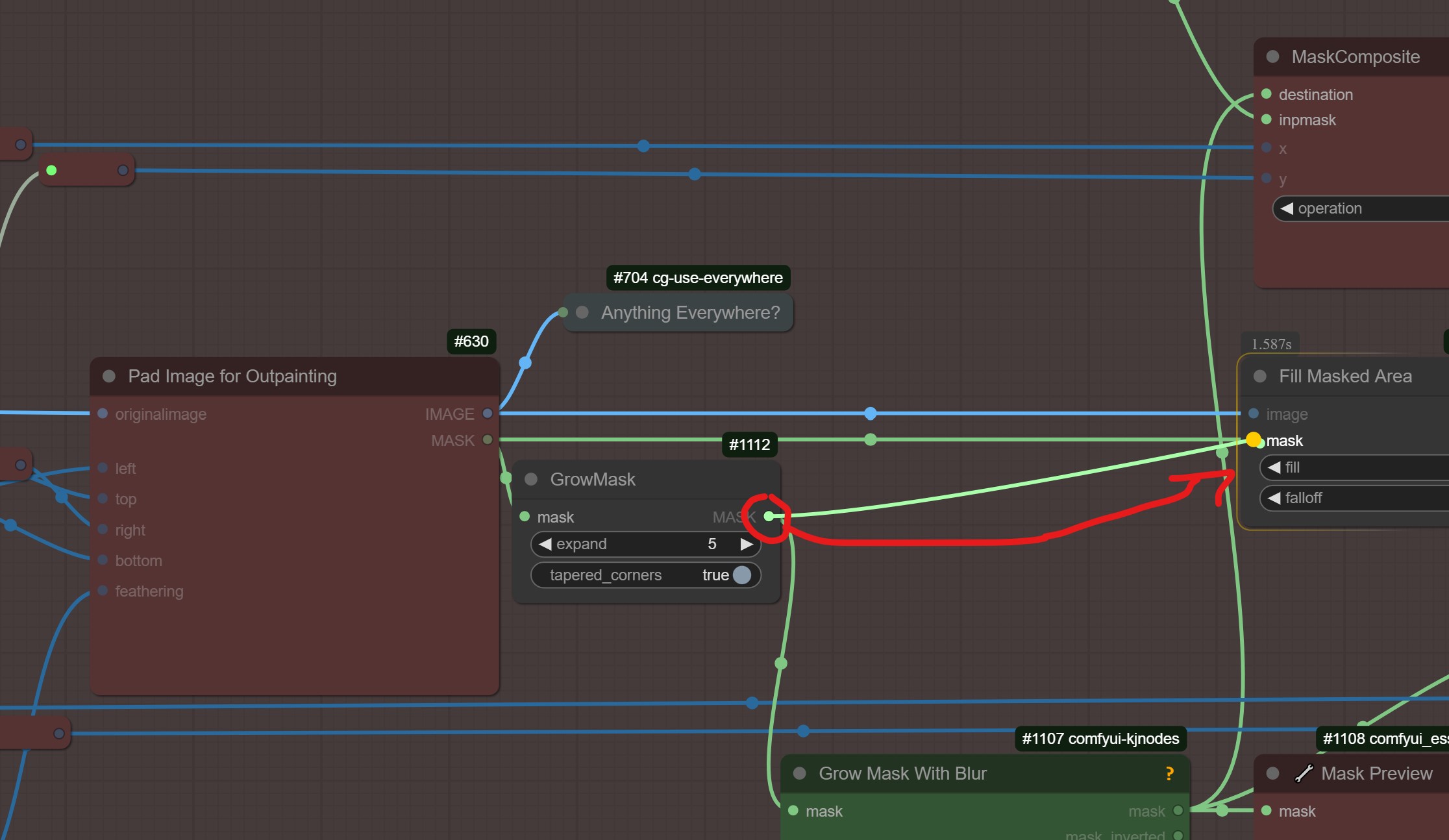Decrease expand value with left arrow
The image size is (1449, 840).
(x=545, y=544)
